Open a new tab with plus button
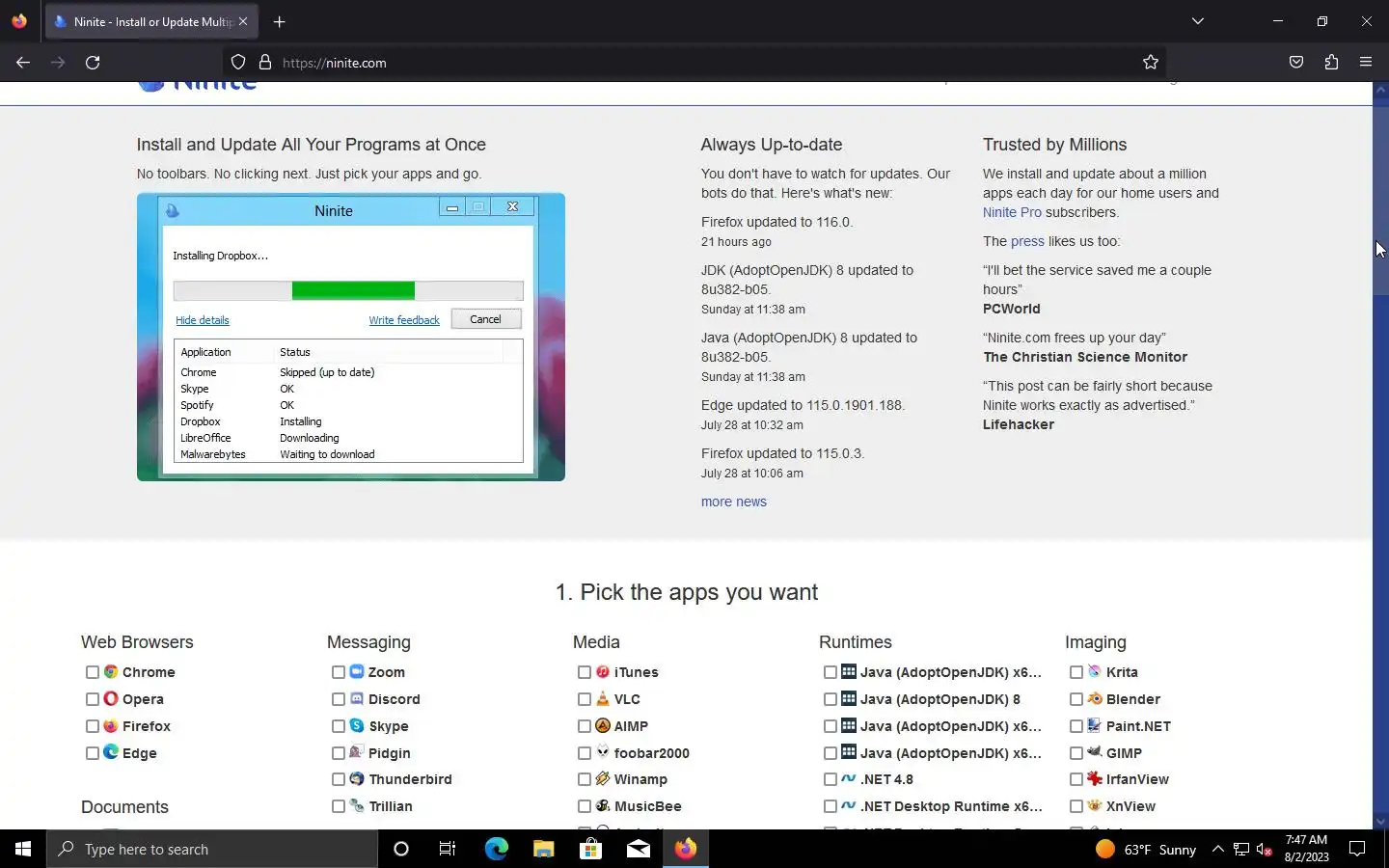Viewport: 1389px width, 868px height. tap(279, 21)
